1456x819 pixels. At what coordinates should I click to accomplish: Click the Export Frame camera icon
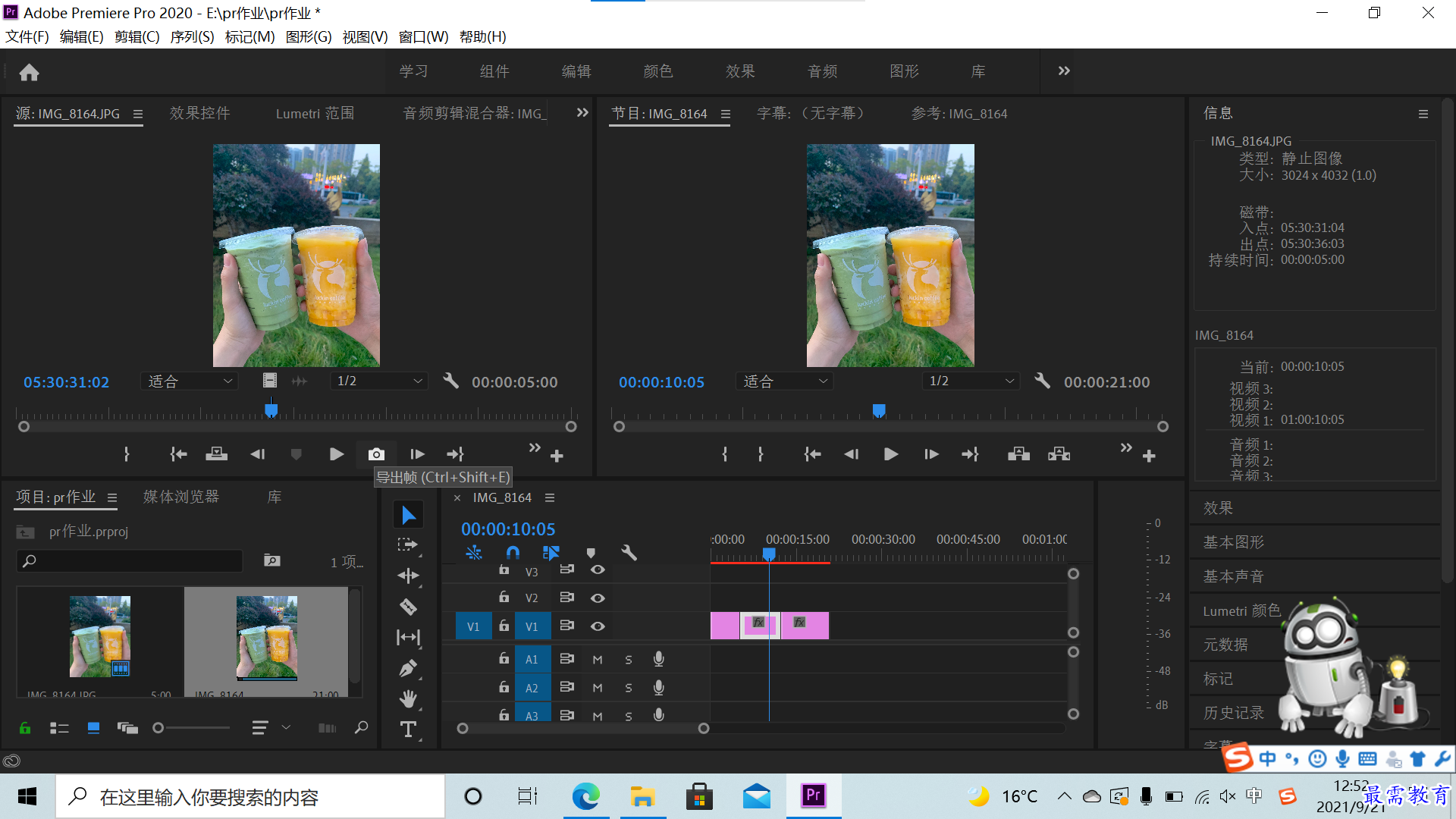376,454
